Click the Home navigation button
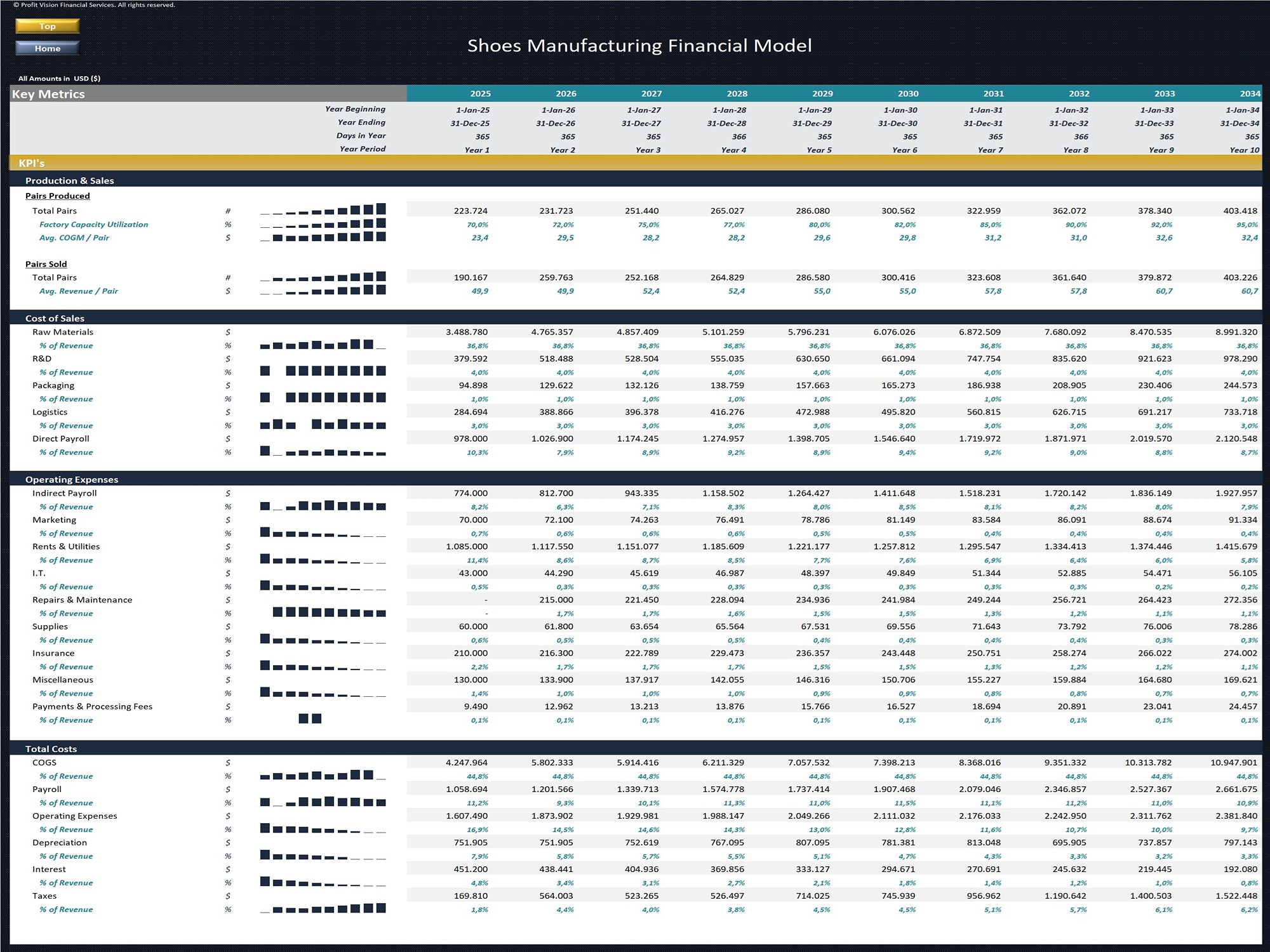Viewport: 1270px width, 952px height. point(47,48)
